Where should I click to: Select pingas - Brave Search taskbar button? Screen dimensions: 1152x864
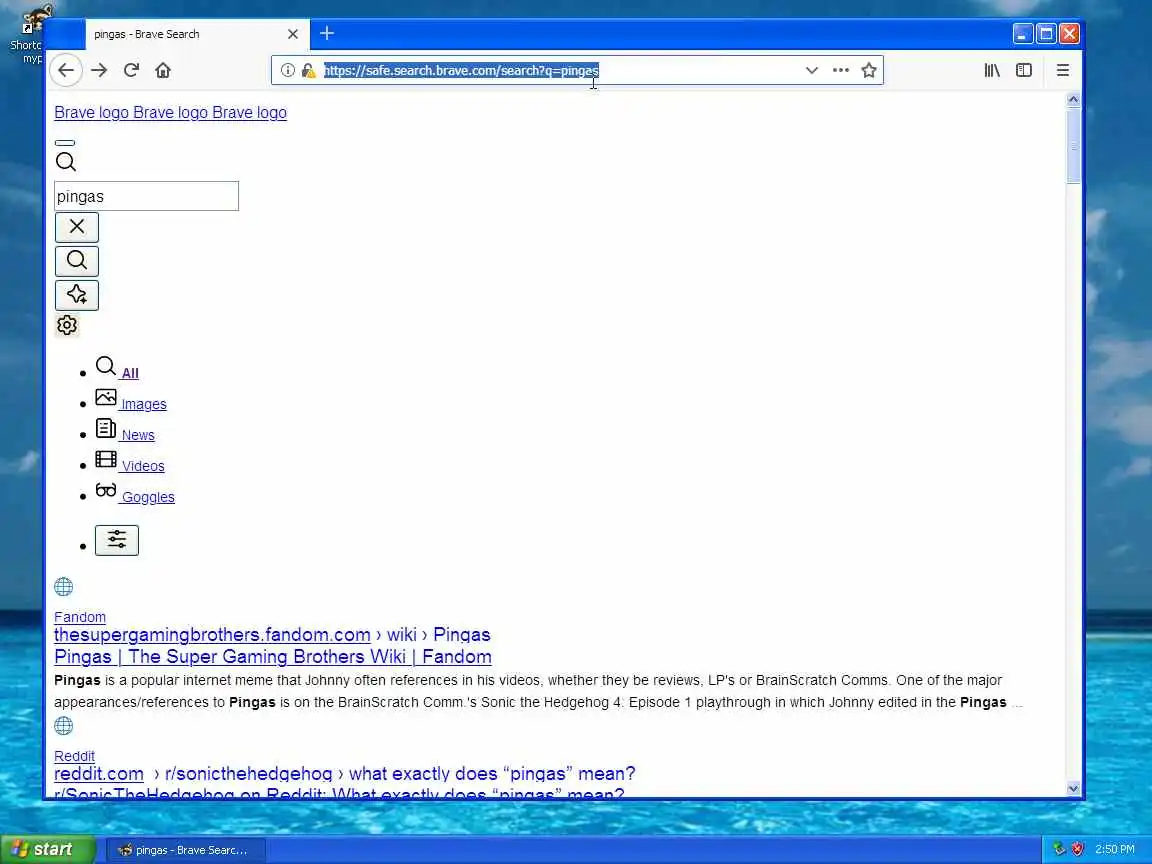click(185, 850)
